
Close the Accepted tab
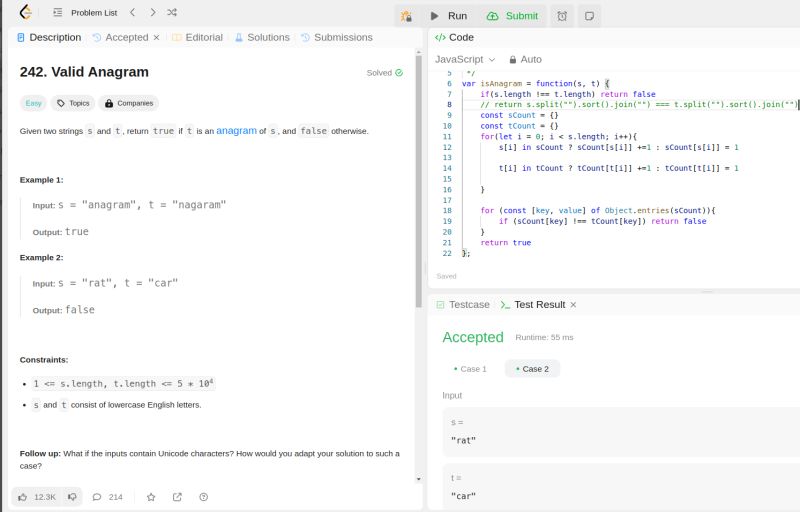pos(157,37)
